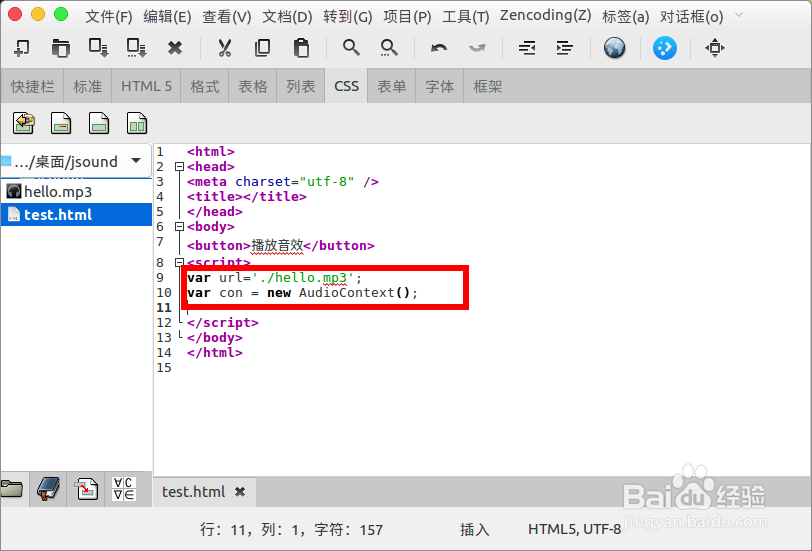Switch to the 框架 tab
Viewport: 812px width, 551px height.
click(x=488, y=86)
